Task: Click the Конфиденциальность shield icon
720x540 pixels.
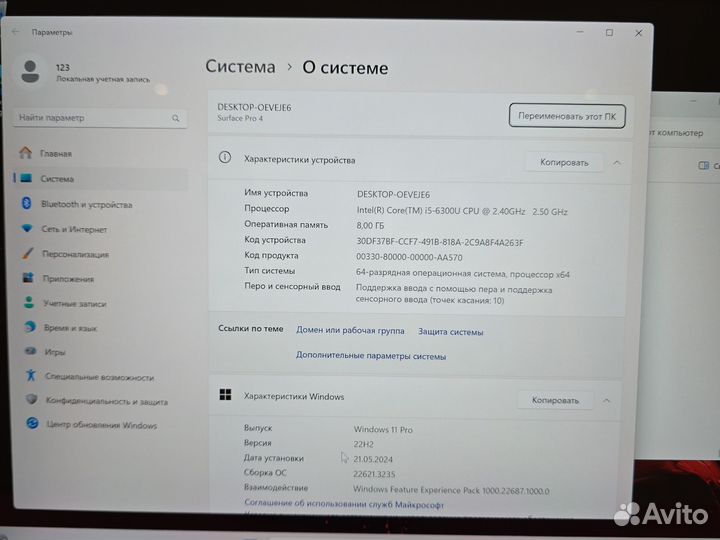Action: (32, 399)
